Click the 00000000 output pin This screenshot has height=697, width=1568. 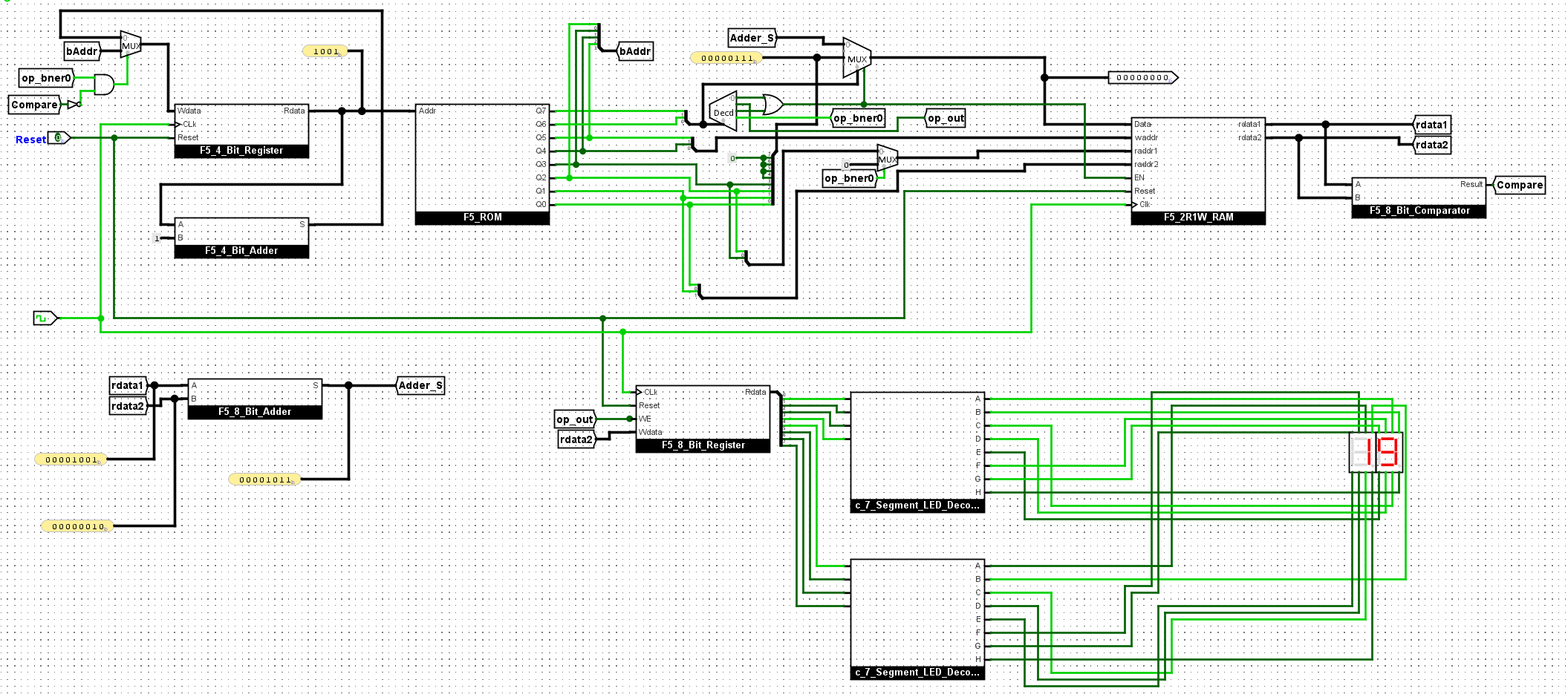click(1142, 77)
